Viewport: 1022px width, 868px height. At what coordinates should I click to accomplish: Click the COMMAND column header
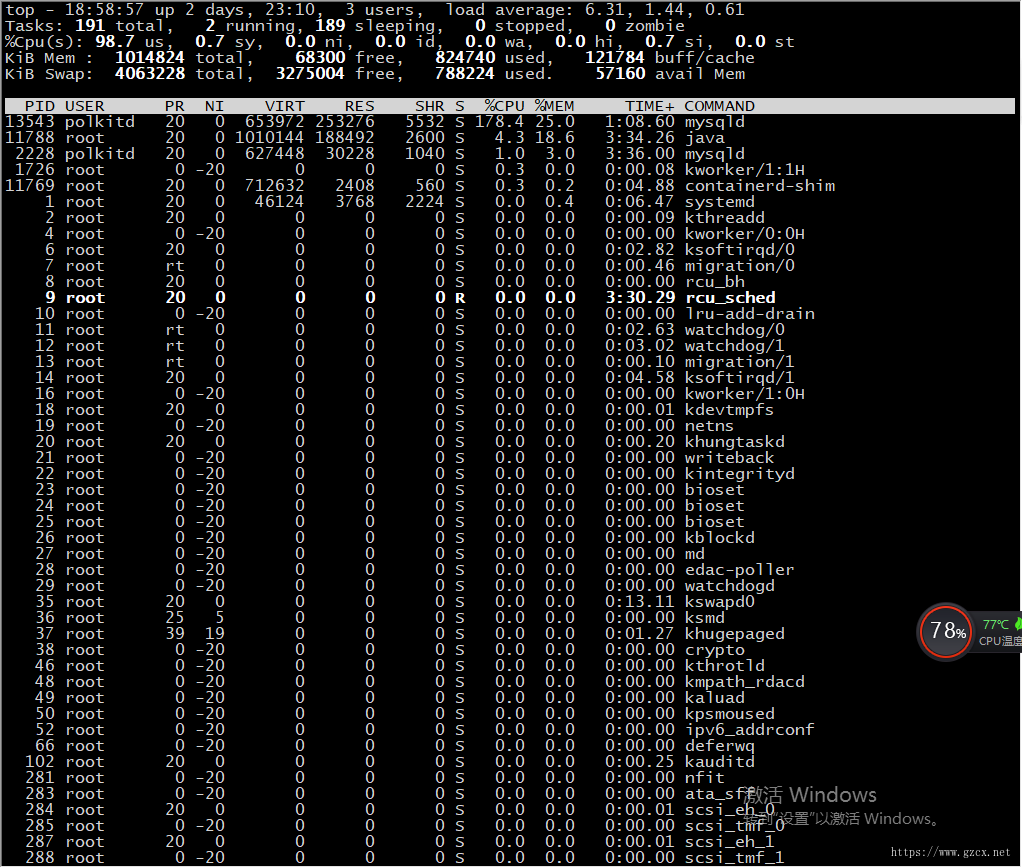pyautogui.click(x=720, y=106)
